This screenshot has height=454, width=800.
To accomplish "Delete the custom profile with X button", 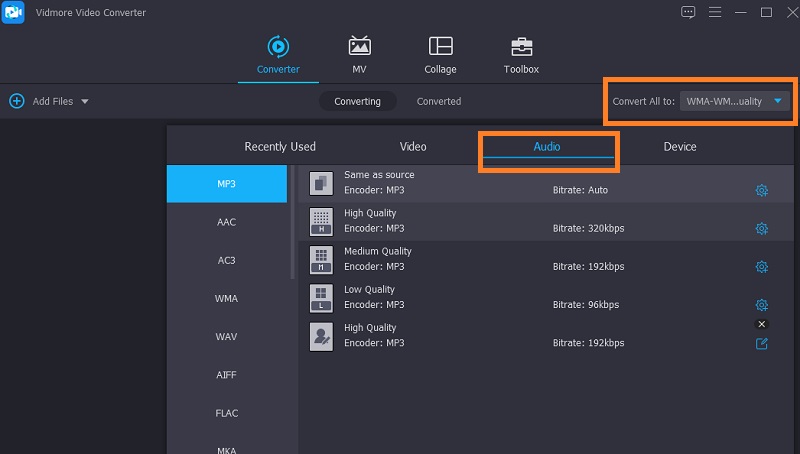I will (x=761, y=325).
